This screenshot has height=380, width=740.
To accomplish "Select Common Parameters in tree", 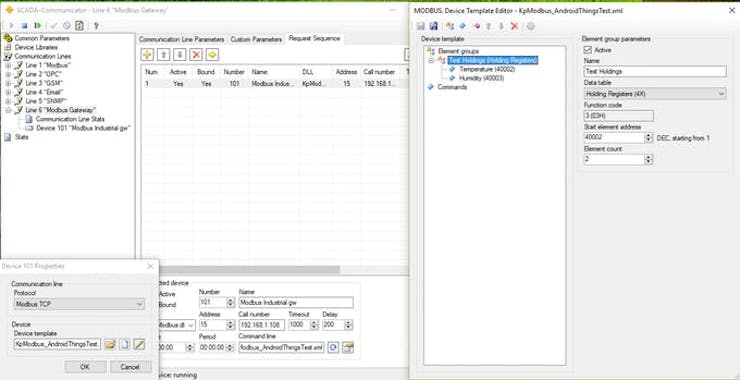I will tap(42, 38).
